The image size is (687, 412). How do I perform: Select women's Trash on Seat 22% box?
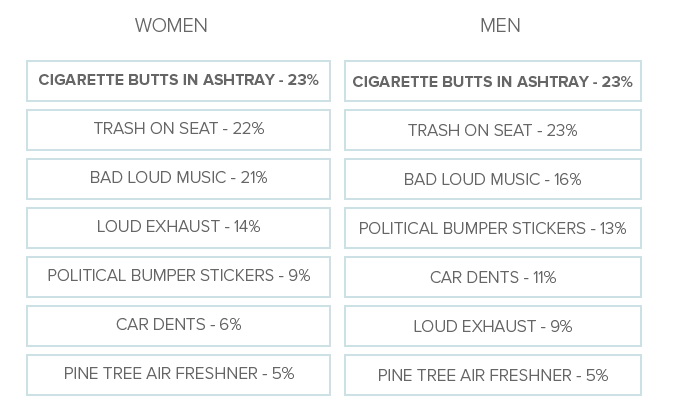(x=178, y=129)
